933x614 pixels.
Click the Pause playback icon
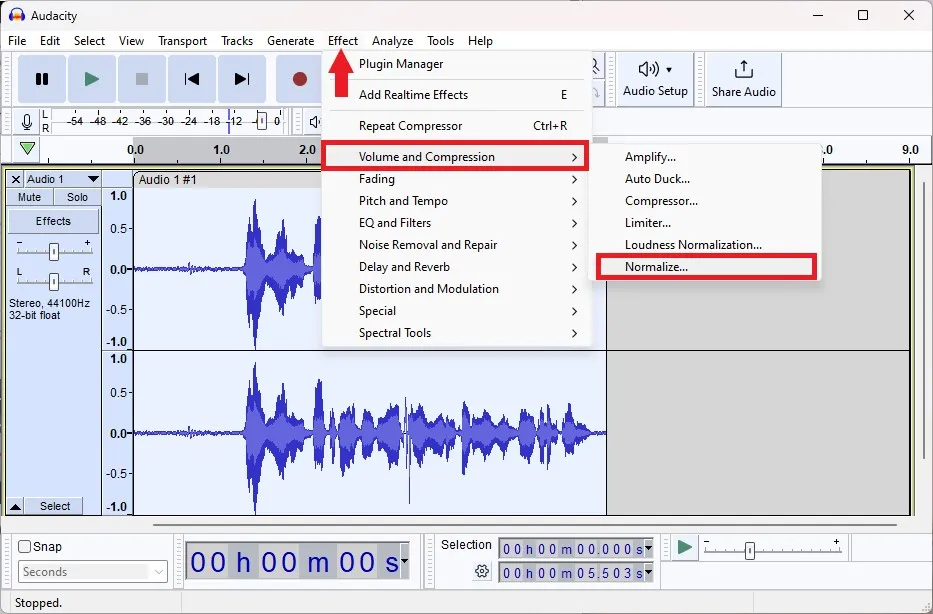pyautogui.click(x=42, y=79)
